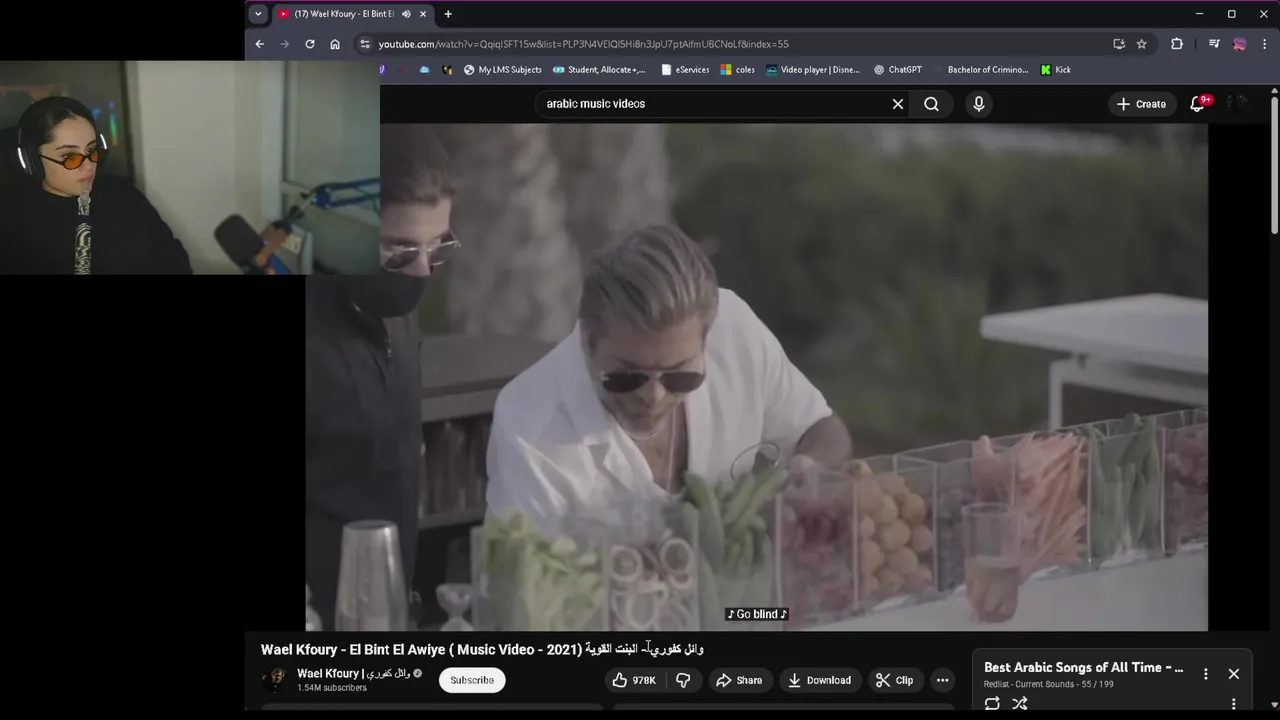This screenshot has width=1280, height=720.
Task: Start voice search with microphone icon
Action: tap(979, 104)
